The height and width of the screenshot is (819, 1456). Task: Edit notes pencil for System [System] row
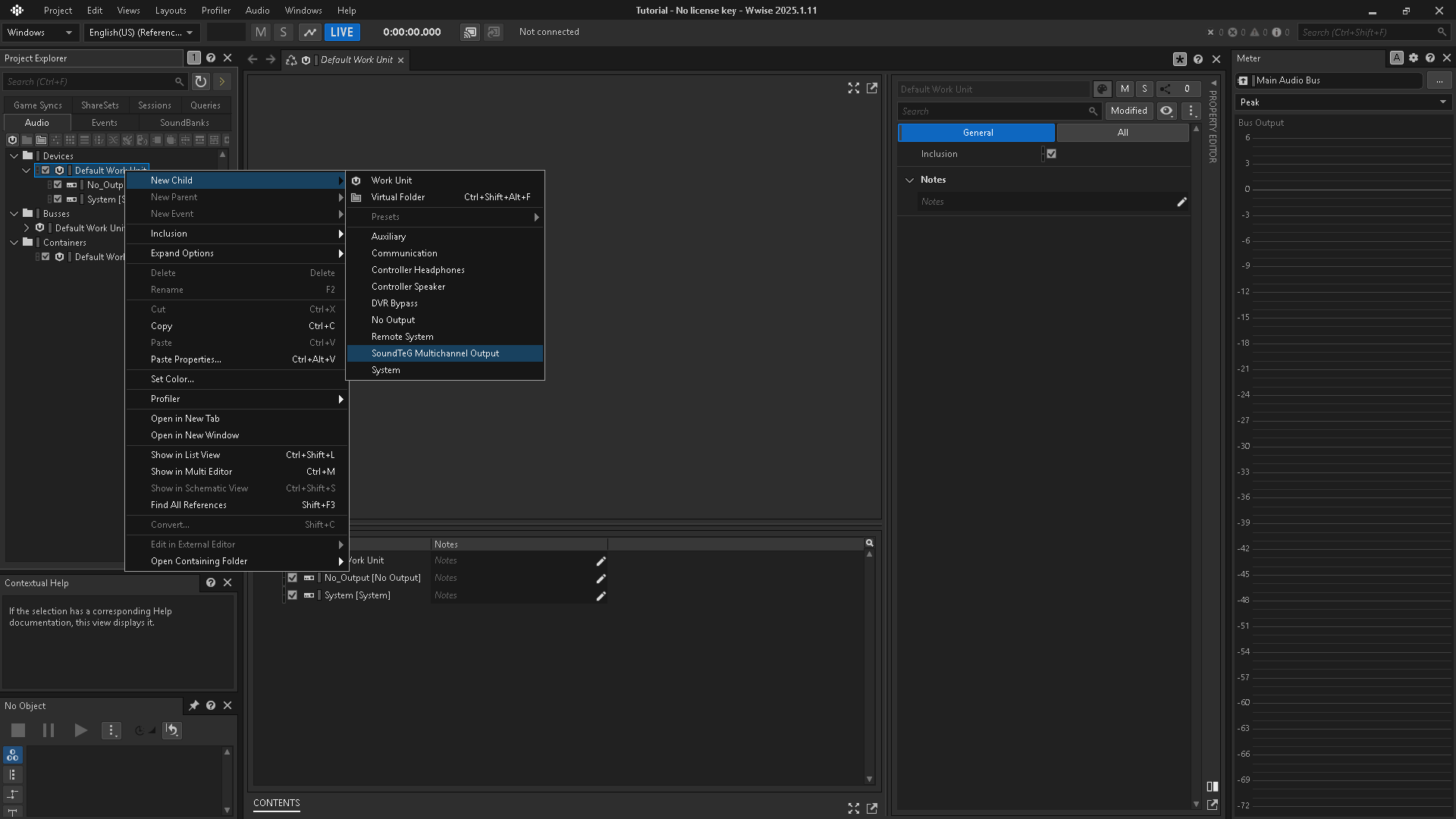tap(601, 596)
